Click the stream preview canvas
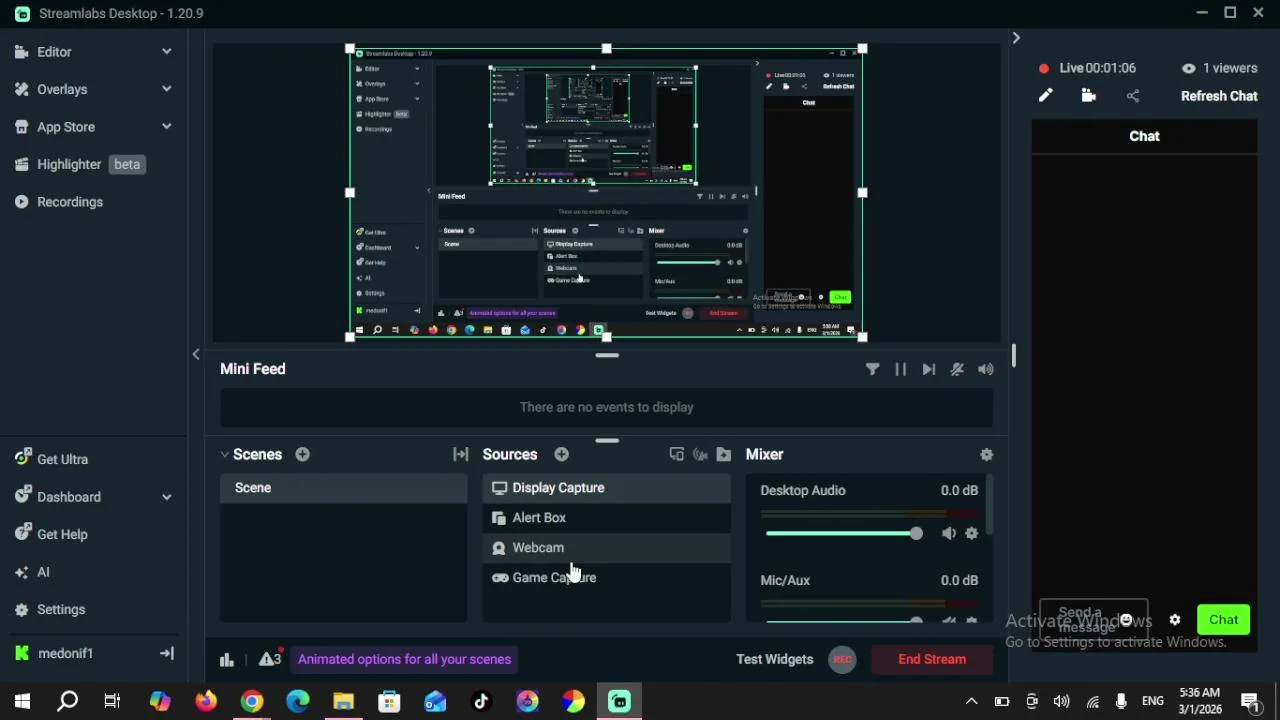This screenshot has width=1280, height=720. 606,193
